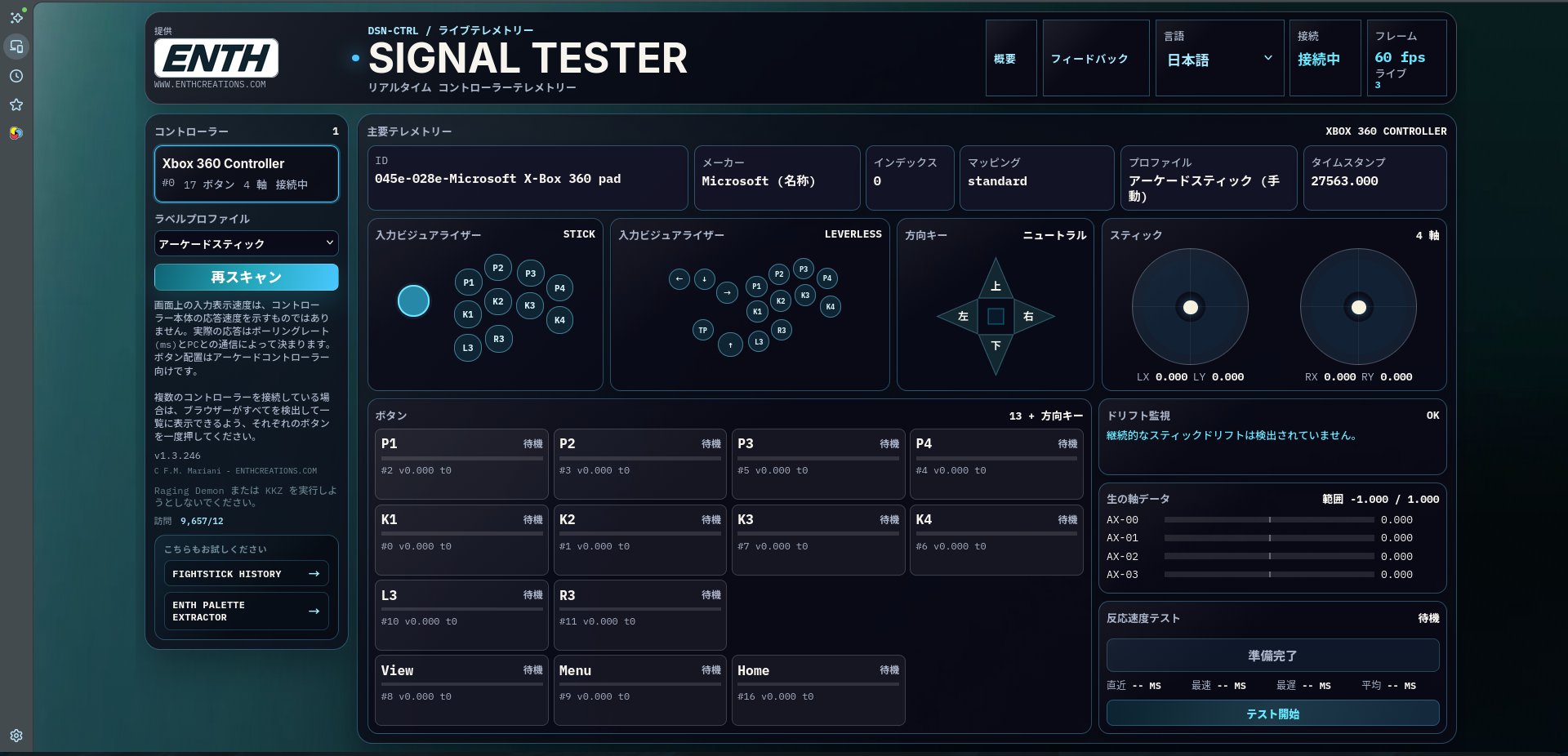The width and height of the screenshot is (1568, 756).
Task: Click the K2 circle in the STICK visualizer
Action: 498,301
